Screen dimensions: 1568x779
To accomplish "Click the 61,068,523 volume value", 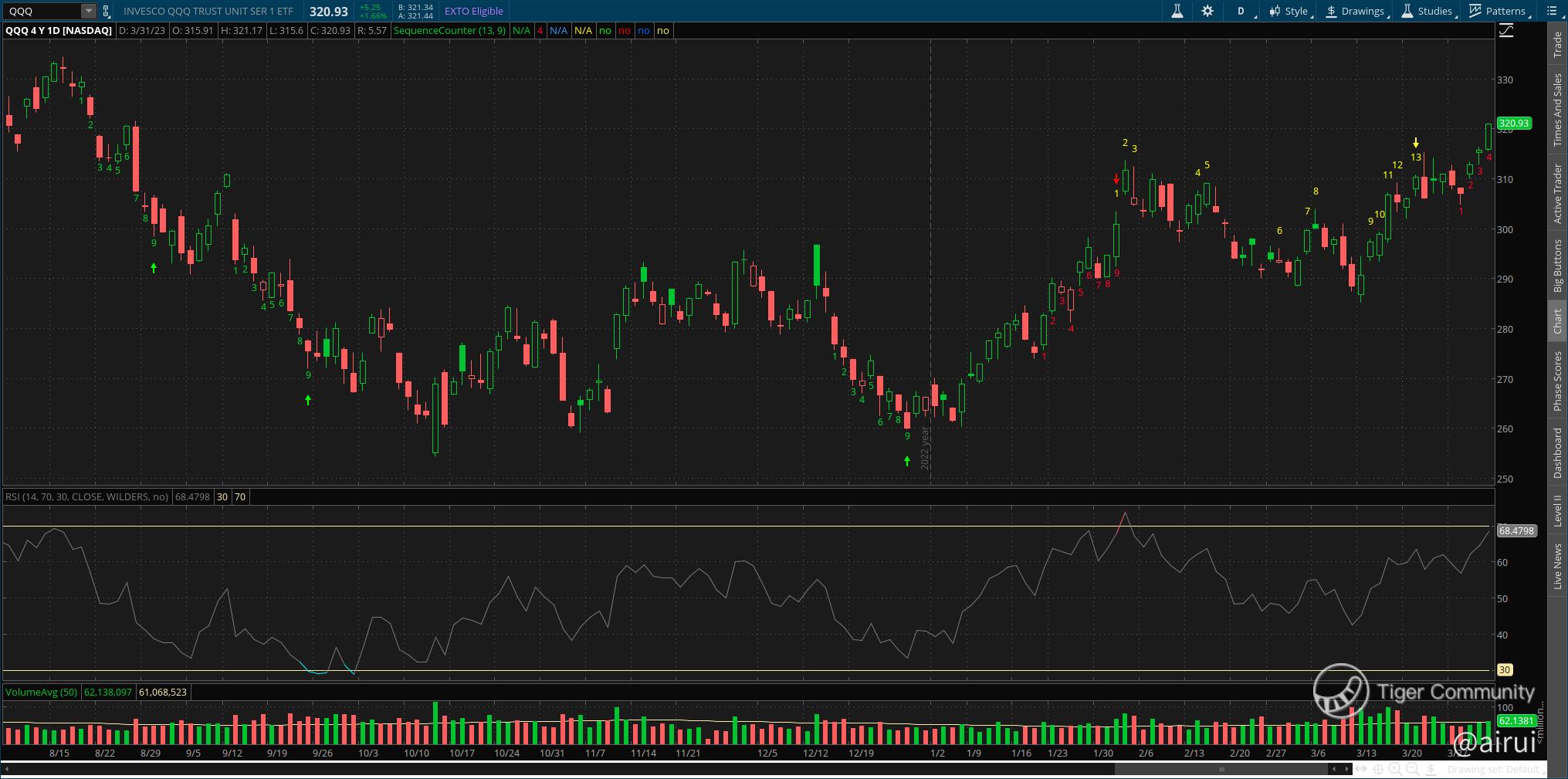I will point(163,692).
